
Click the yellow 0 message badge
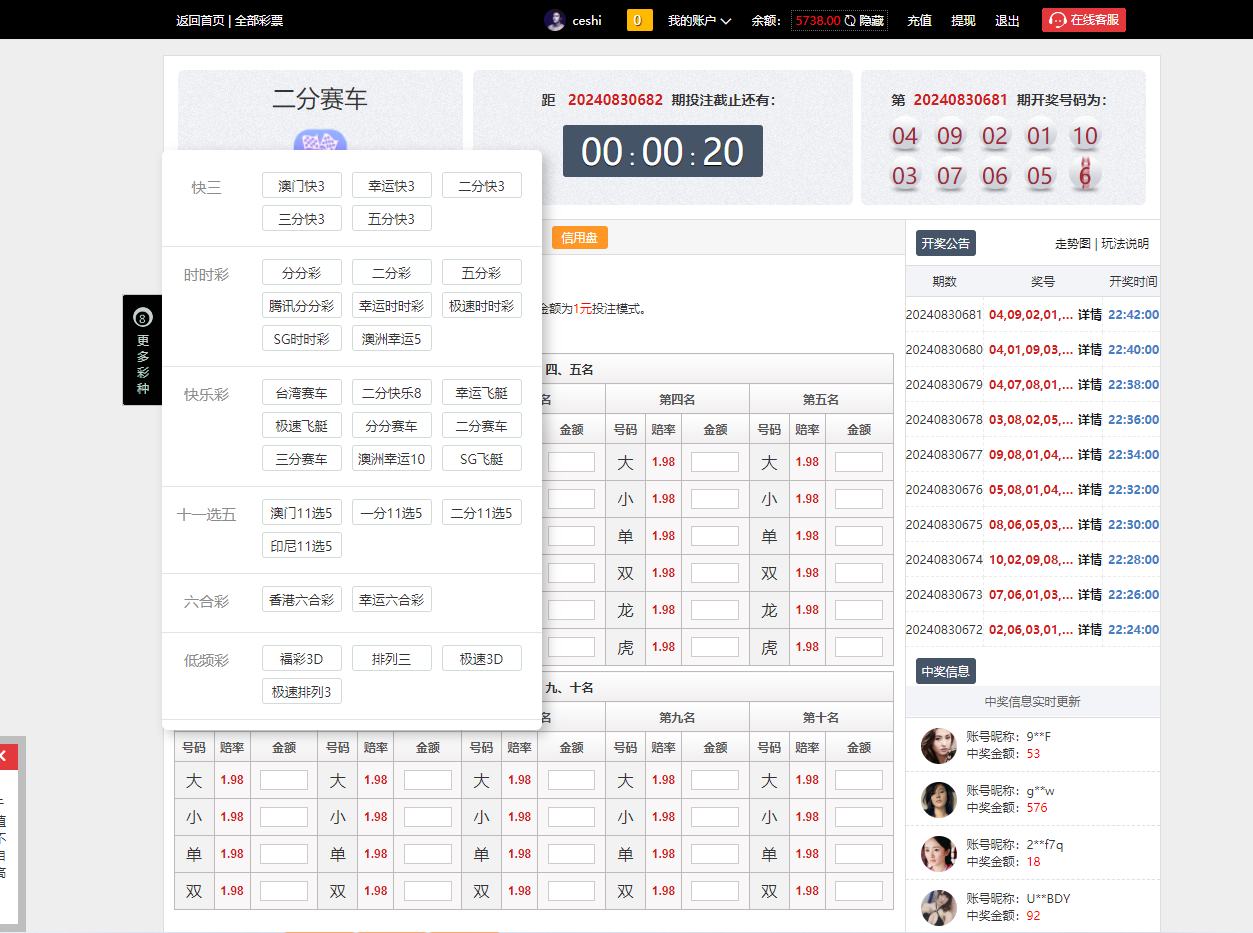click(x=638, y=20)
